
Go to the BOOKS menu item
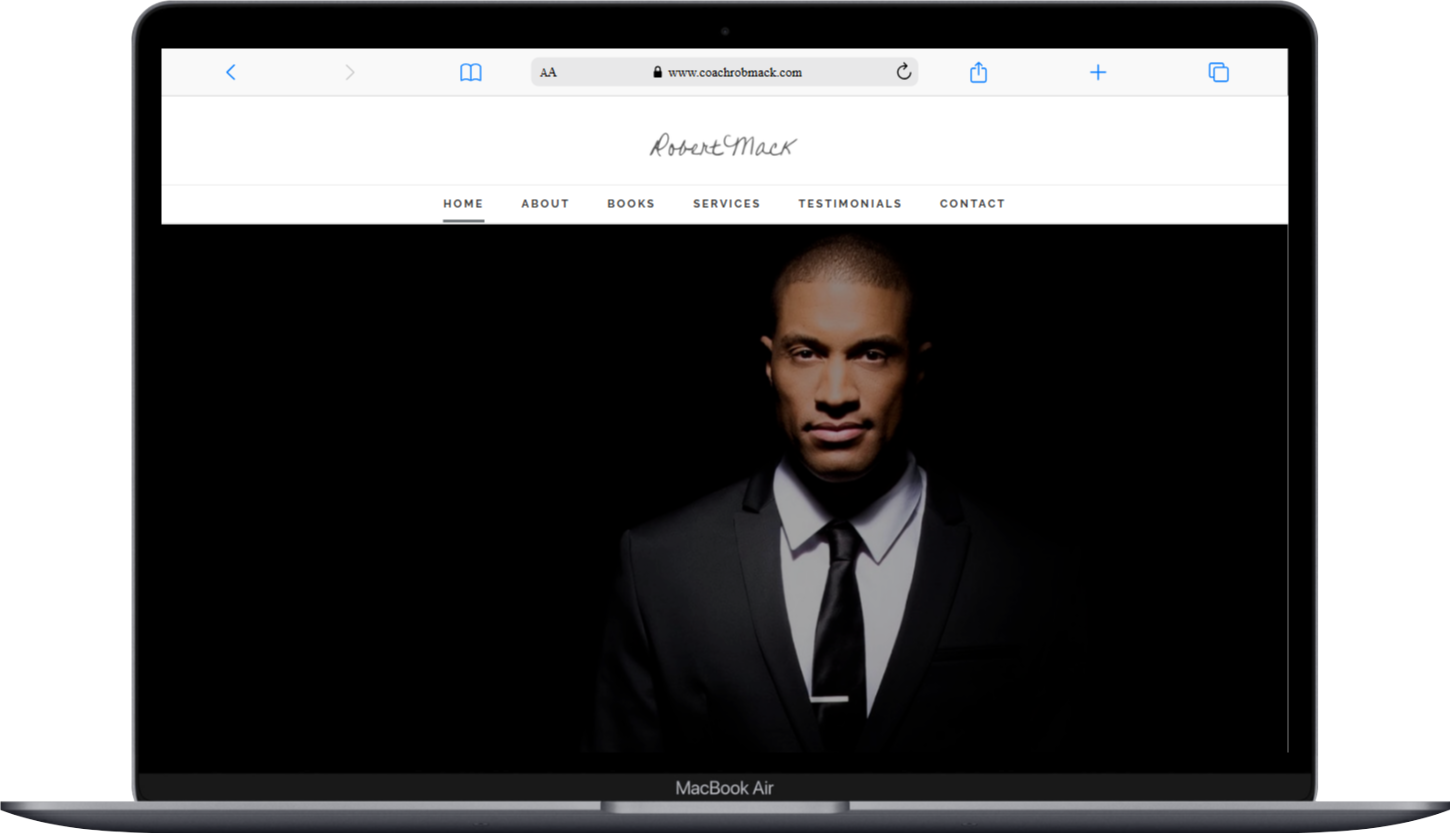631,203
